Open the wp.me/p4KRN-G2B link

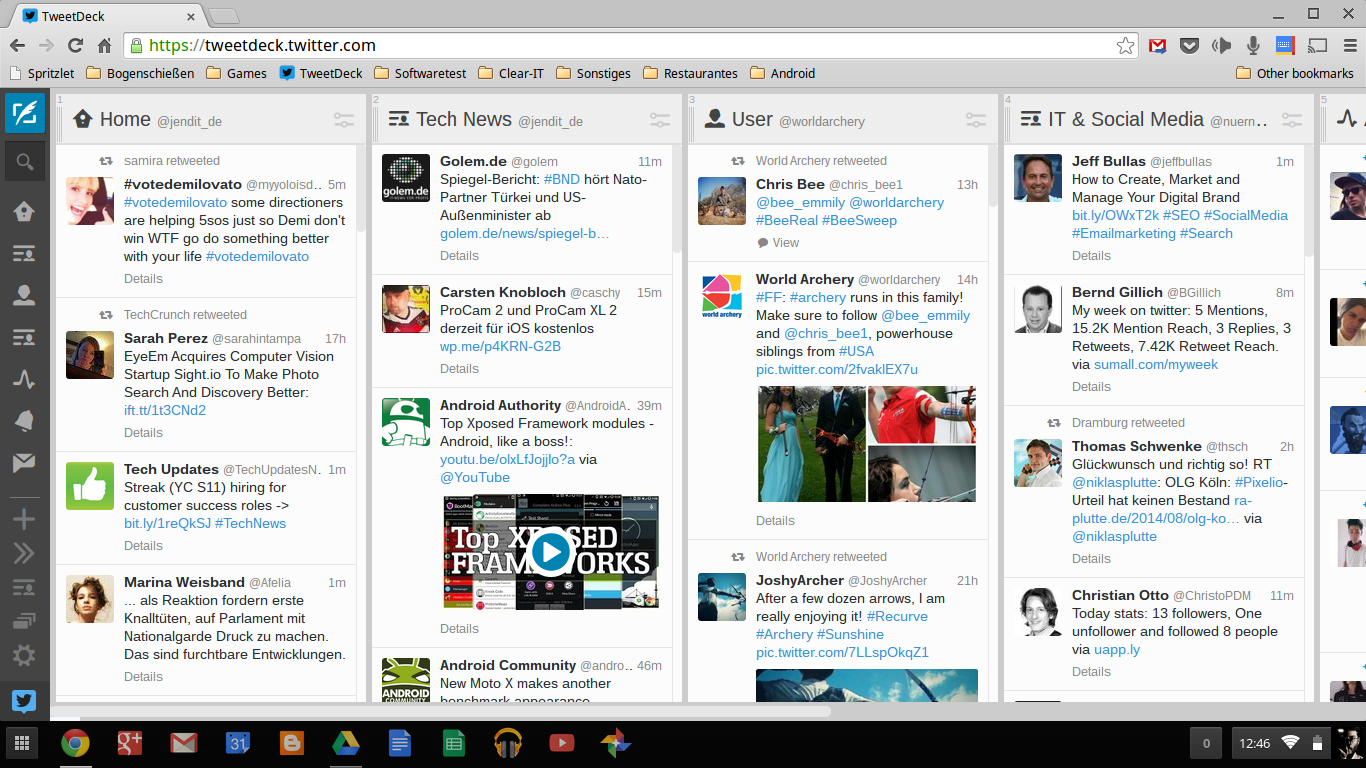500,347
